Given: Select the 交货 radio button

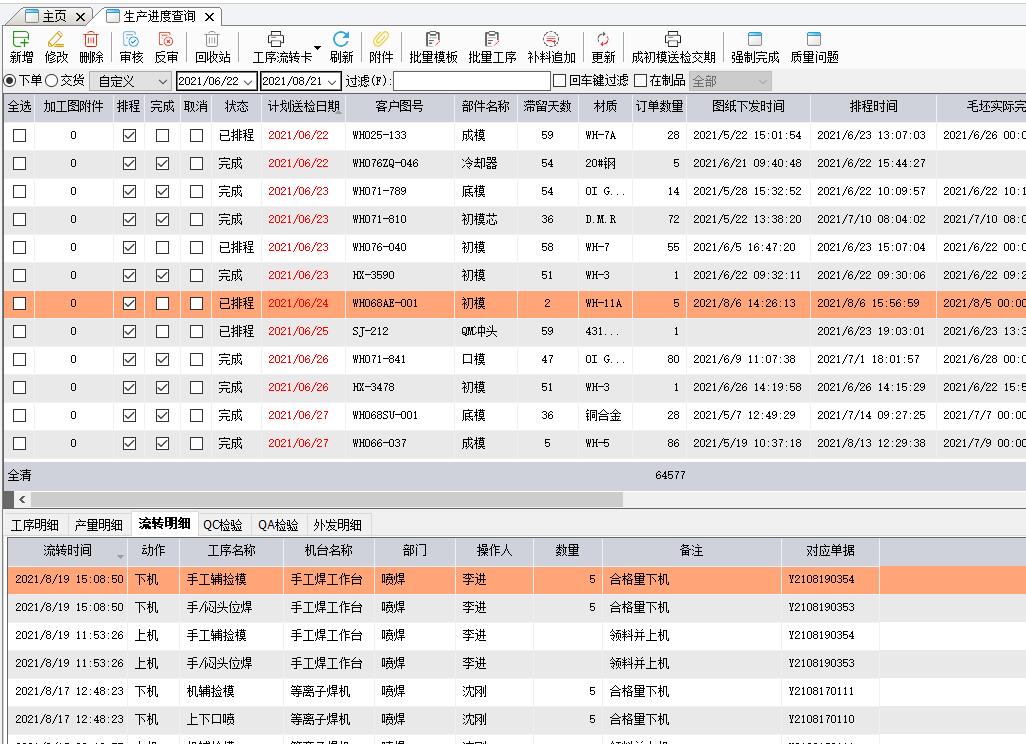Looking at the screenshot, I should [52, 80].
